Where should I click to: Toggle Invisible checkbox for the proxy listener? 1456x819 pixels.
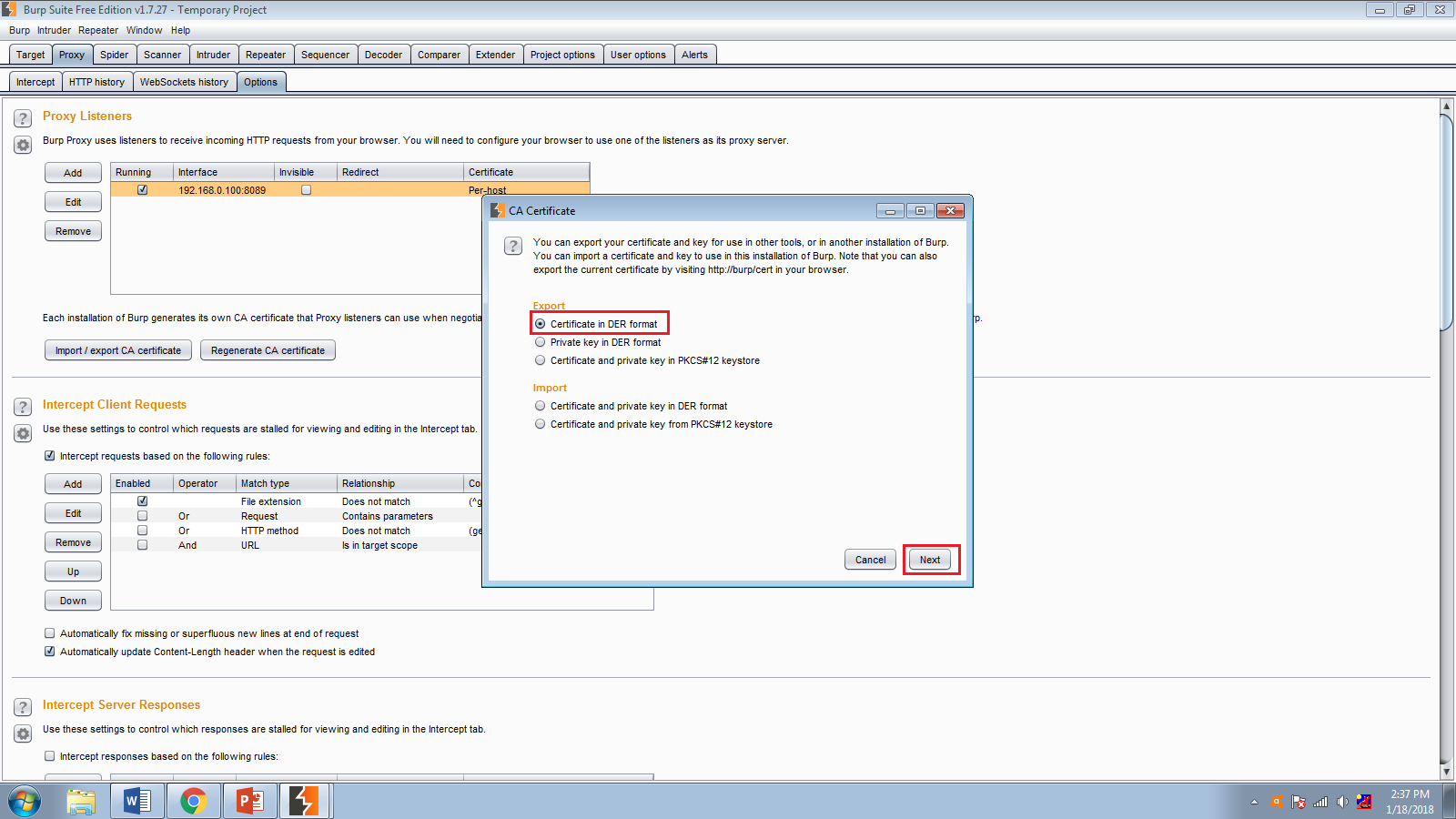point(306,190)
